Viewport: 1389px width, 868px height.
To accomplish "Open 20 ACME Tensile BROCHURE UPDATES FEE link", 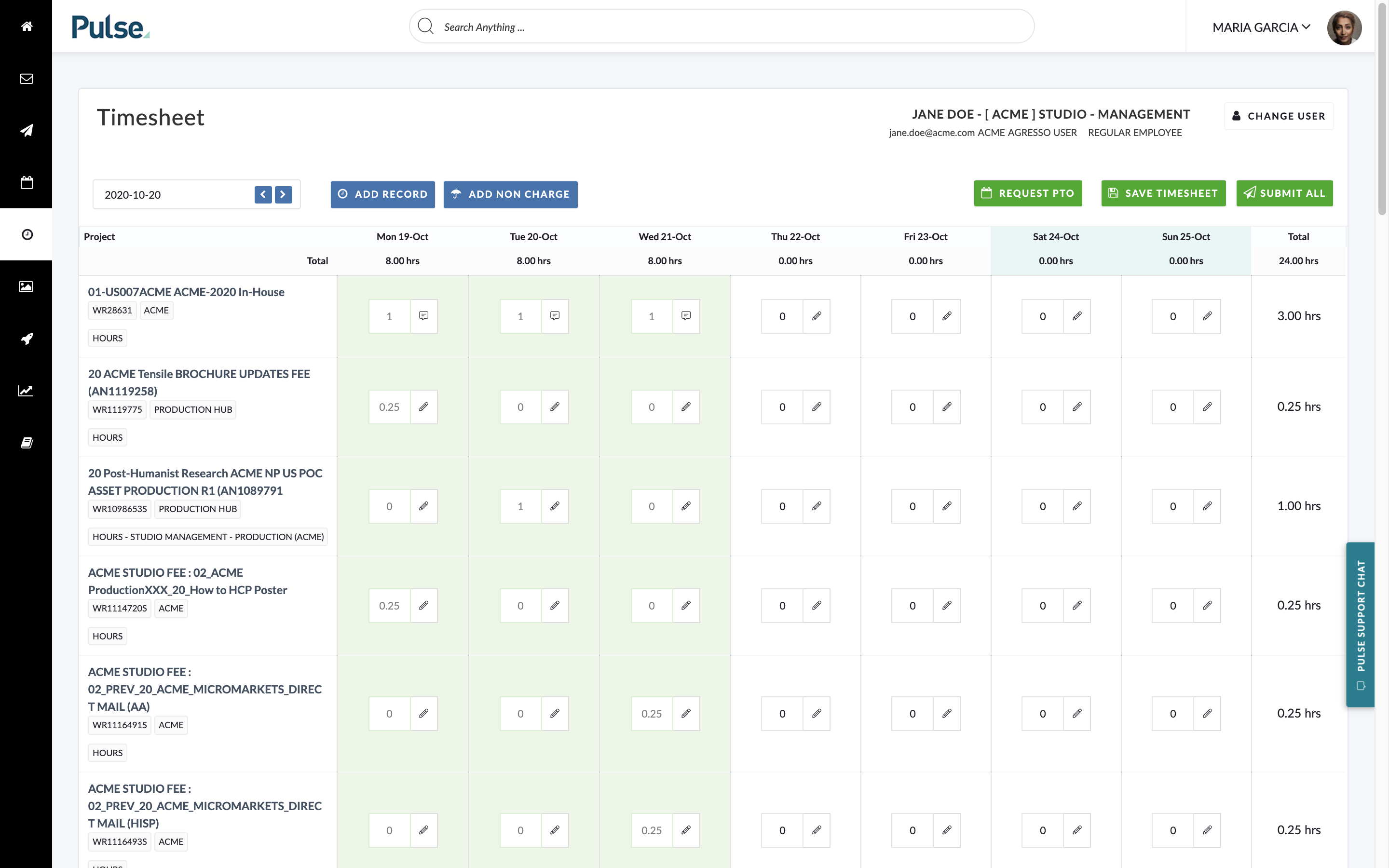I will (199, 382).
